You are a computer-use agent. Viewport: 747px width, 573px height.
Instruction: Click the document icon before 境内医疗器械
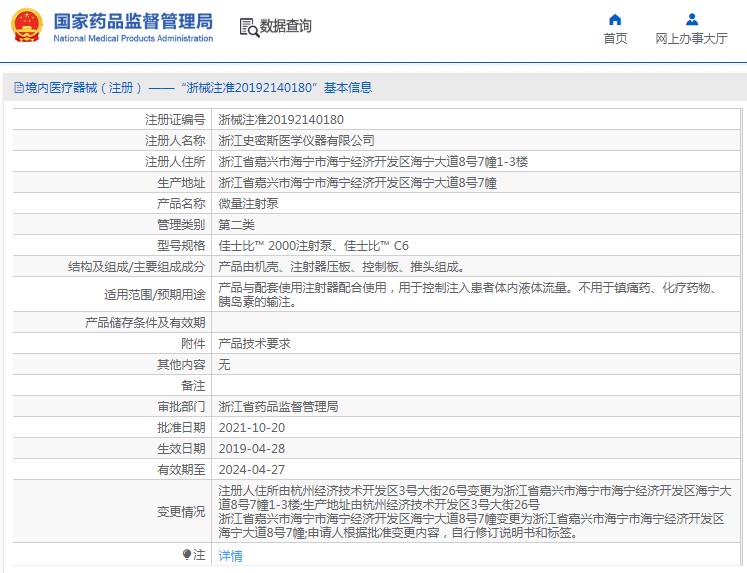[19, 88]
